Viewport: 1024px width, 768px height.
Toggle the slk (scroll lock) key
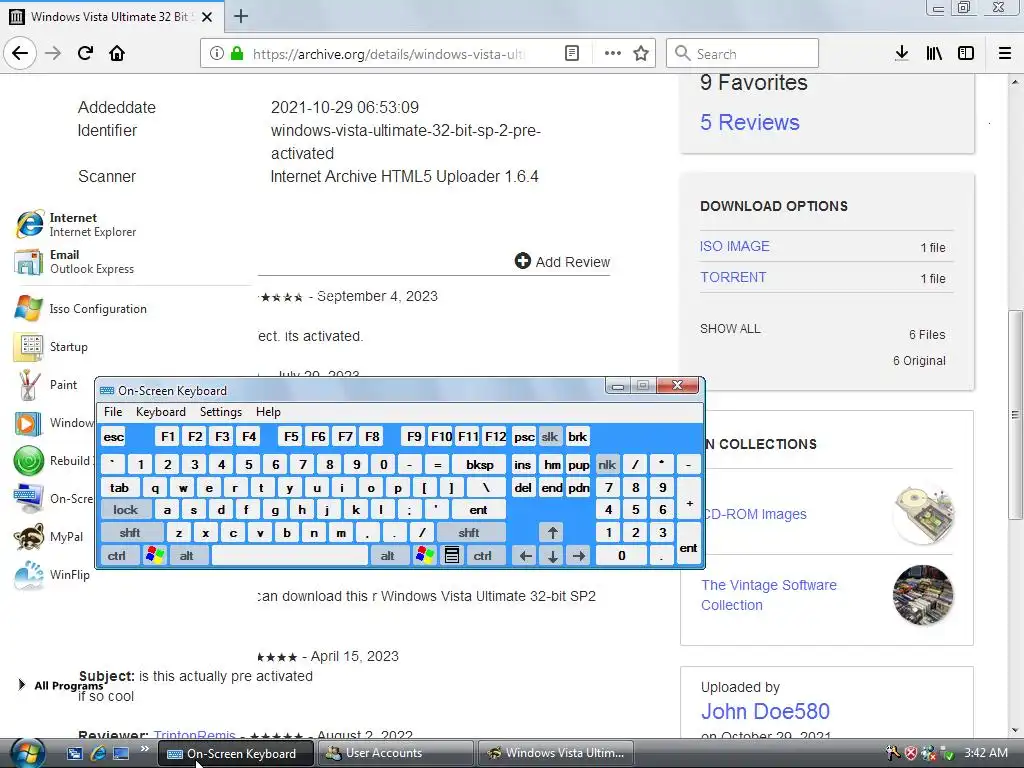coord(550,437)
